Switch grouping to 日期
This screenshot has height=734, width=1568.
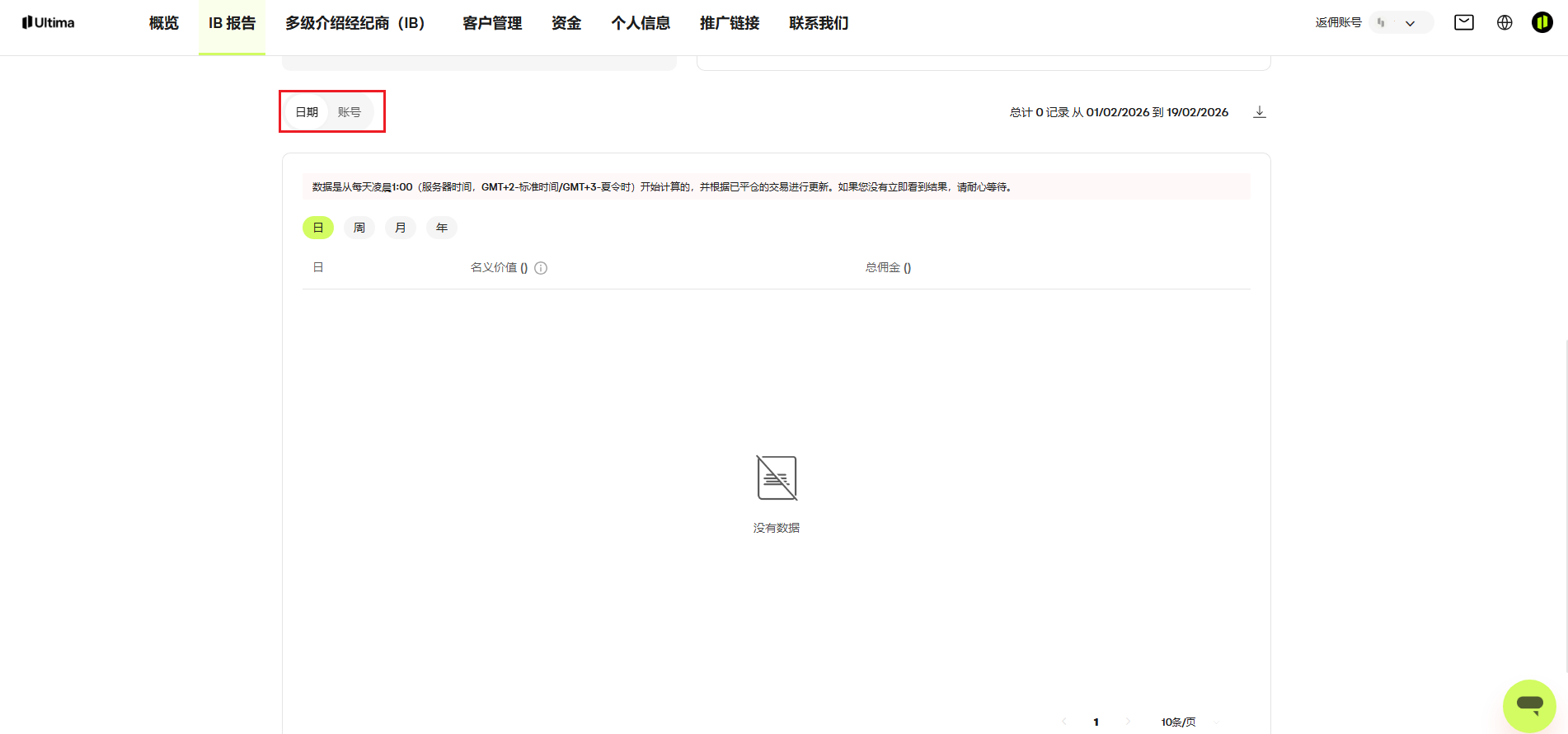[x=307, y=112]
